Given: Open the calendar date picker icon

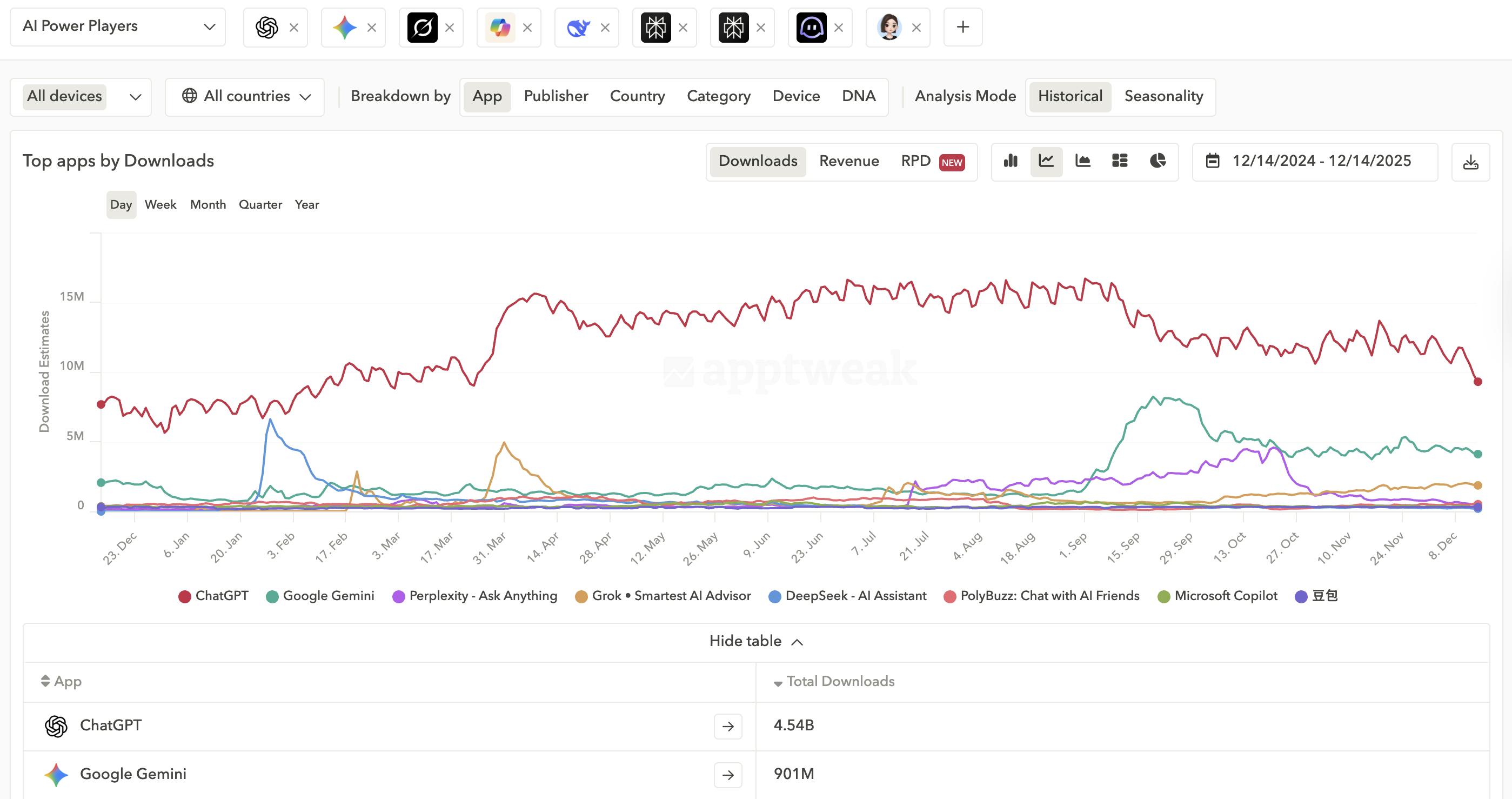Looking at the screenshot, I should (1213, 161).
